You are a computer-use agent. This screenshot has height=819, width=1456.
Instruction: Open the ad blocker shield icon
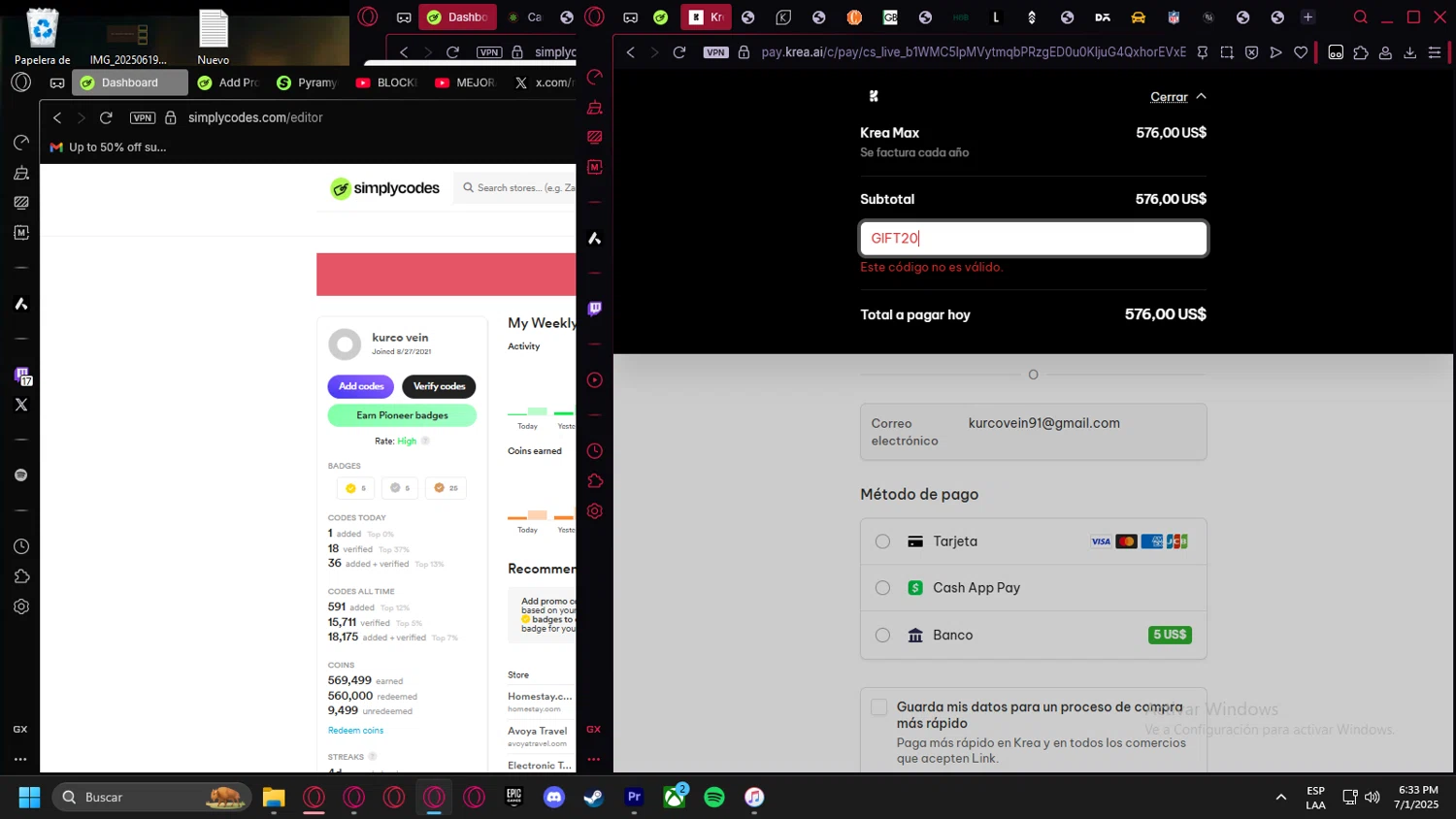point(1251,52)
